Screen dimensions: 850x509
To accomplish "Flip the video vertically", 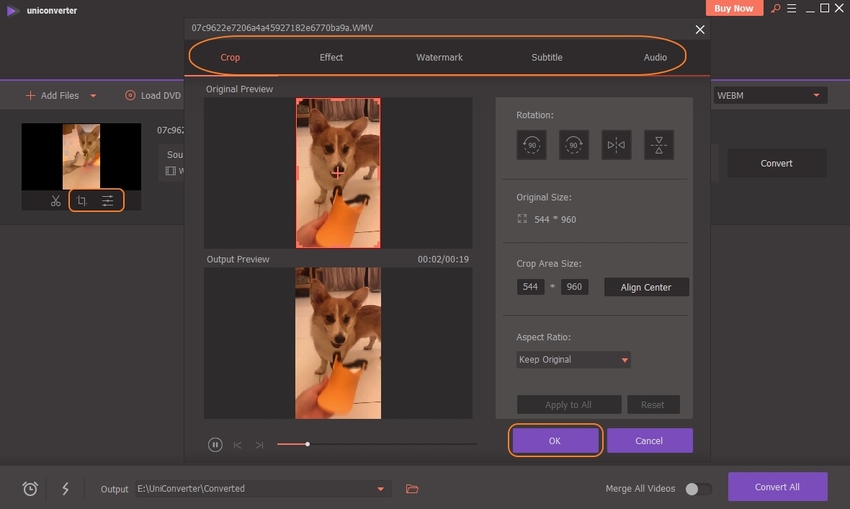I will coord(658,145).
